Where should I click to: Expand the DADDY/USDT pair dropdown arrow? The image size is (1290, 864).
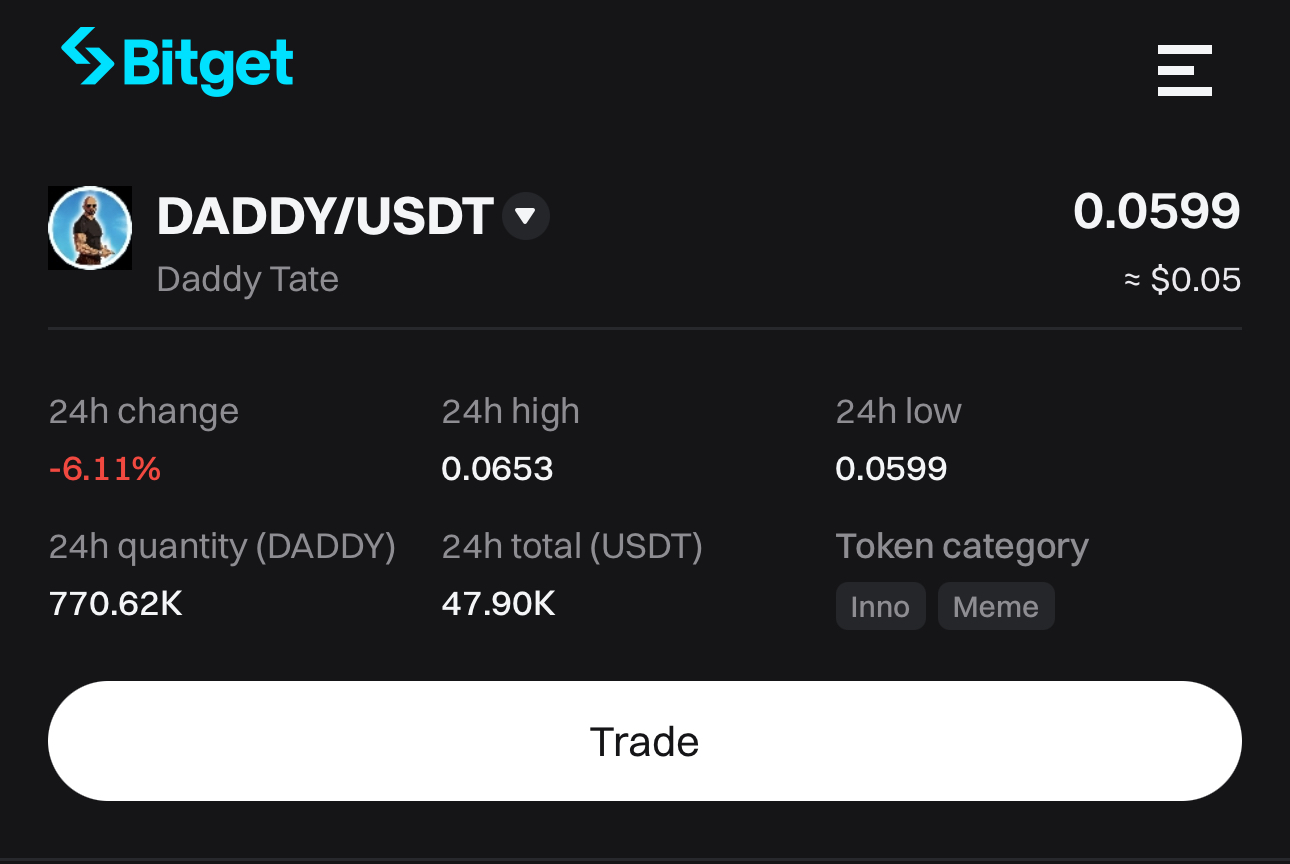(526, 216)
